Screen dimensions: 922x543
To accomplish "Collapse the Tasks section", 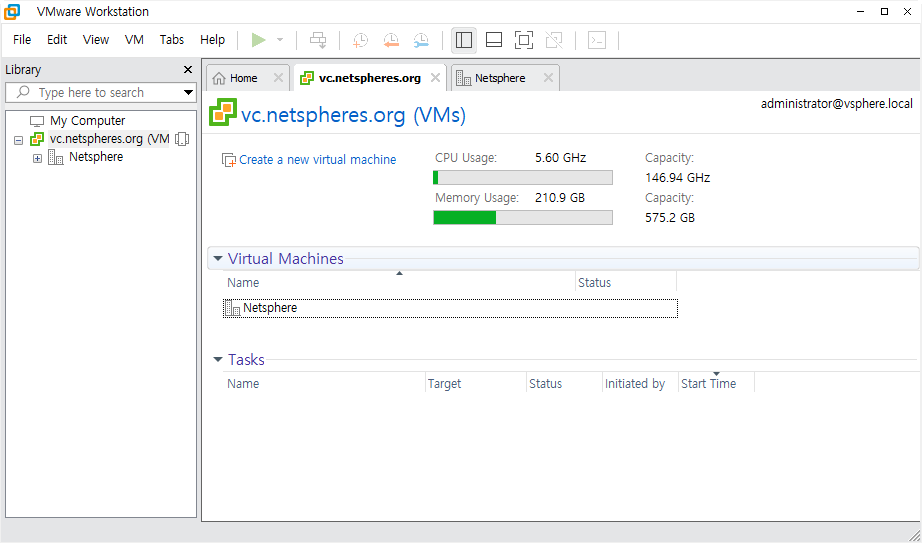I will [218, 359].
